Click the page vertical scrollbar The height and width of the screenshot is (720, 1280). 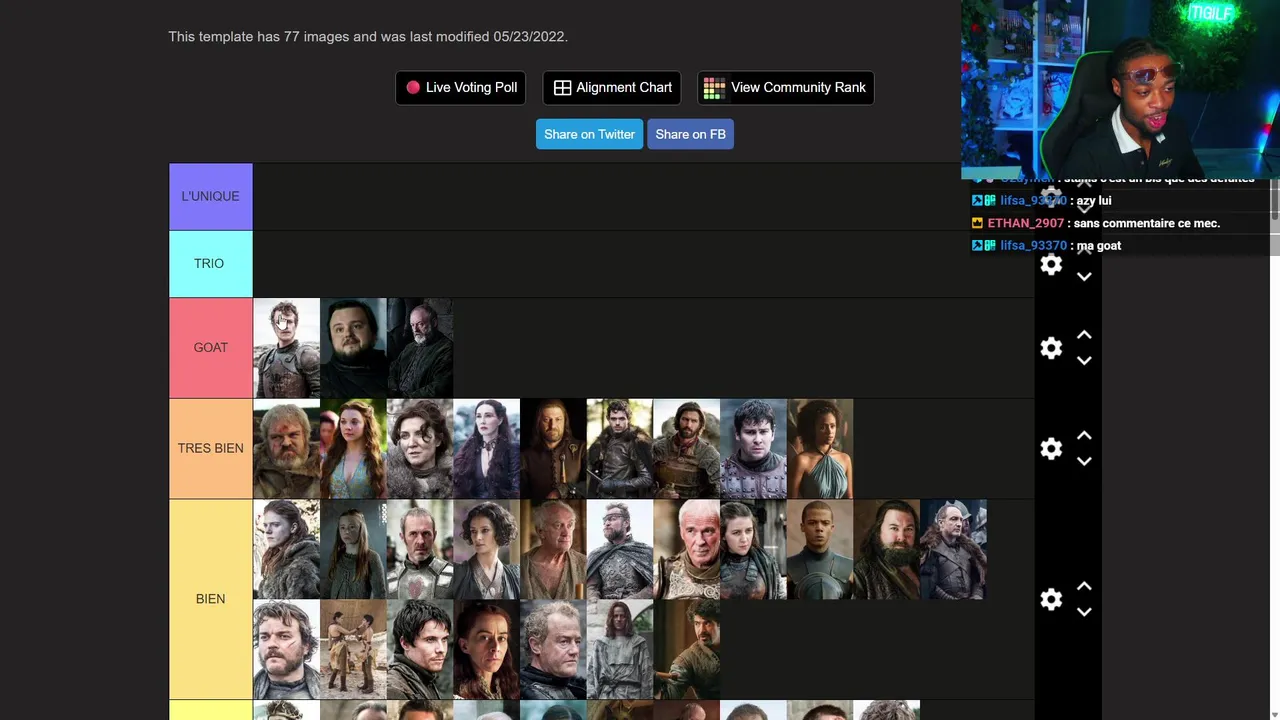1275,200
